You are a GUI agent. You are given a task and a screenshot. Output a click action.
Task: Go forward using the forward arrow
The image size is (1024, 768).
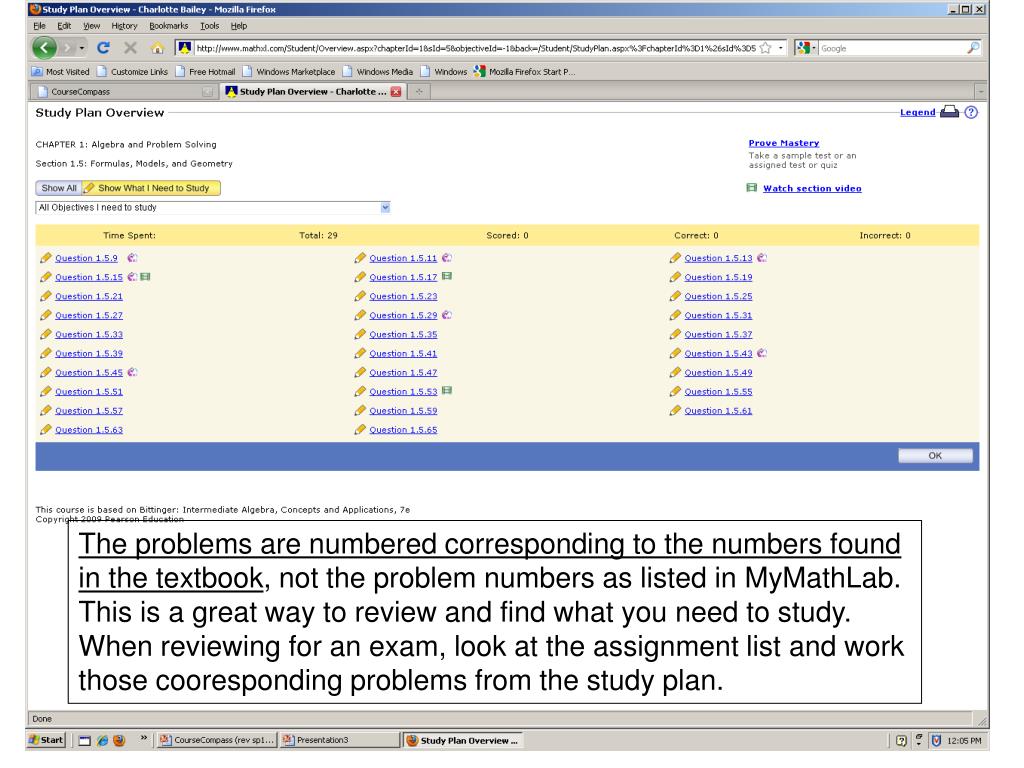(x=67, y=48)
